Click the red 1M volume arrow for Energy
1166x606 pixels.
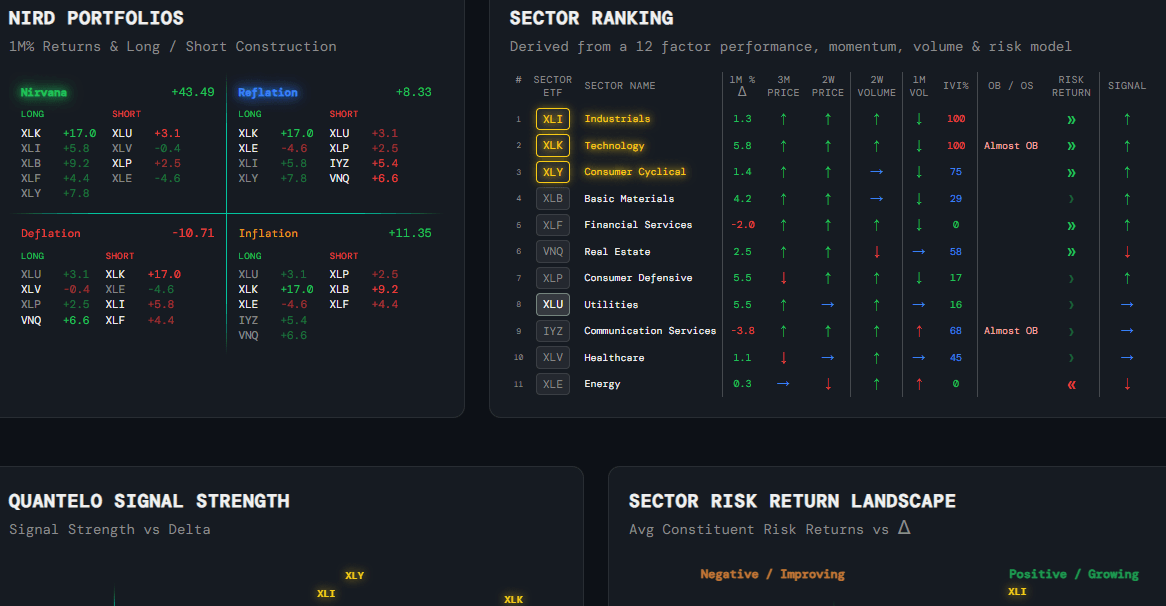pos(919,383)
